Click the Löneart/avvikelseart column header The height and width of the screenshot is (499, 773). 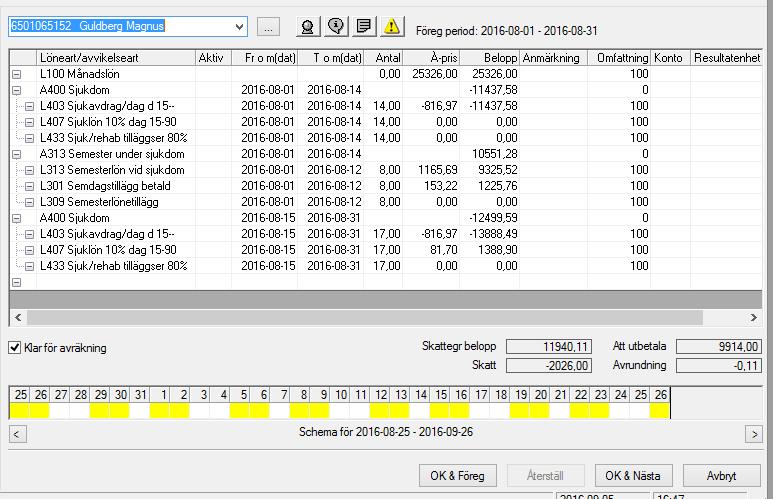(x=116, y=58)
